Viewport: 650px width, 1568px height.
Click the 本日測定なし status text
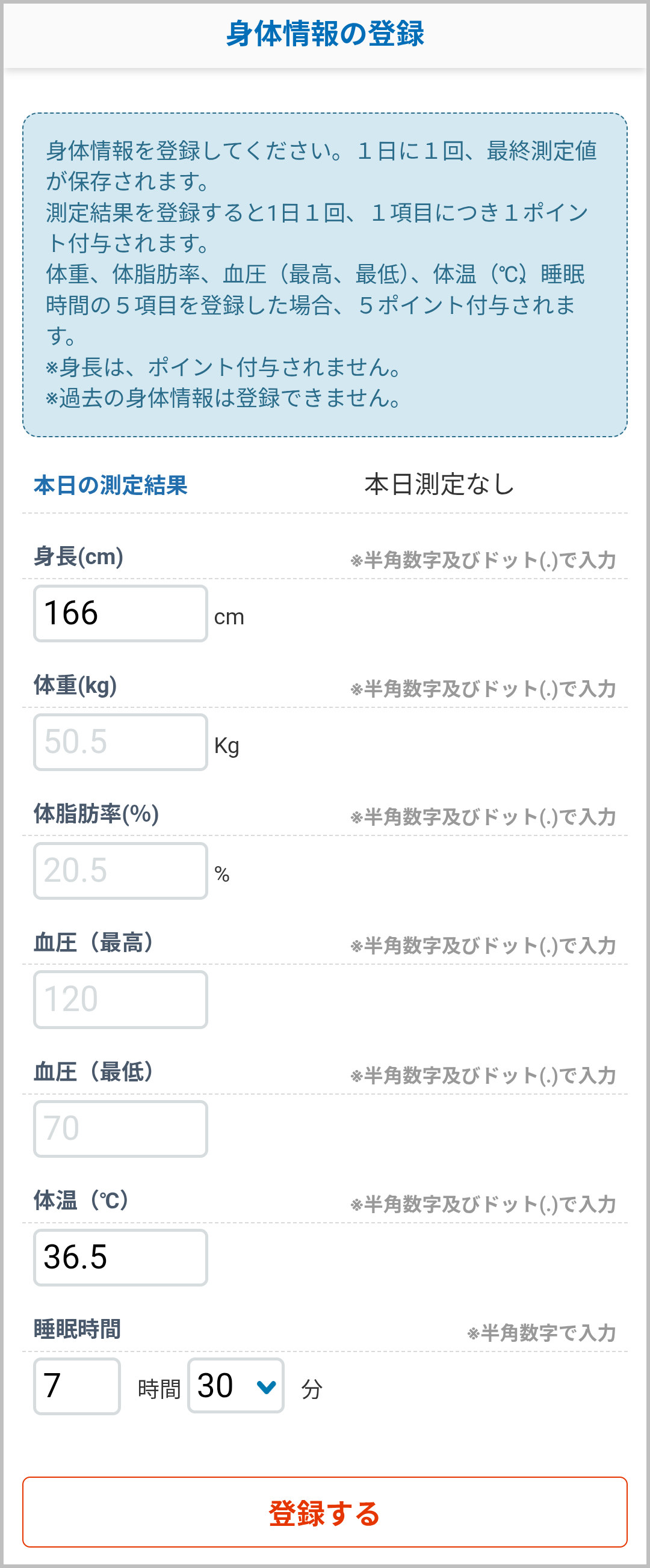(x=439, y=485)
